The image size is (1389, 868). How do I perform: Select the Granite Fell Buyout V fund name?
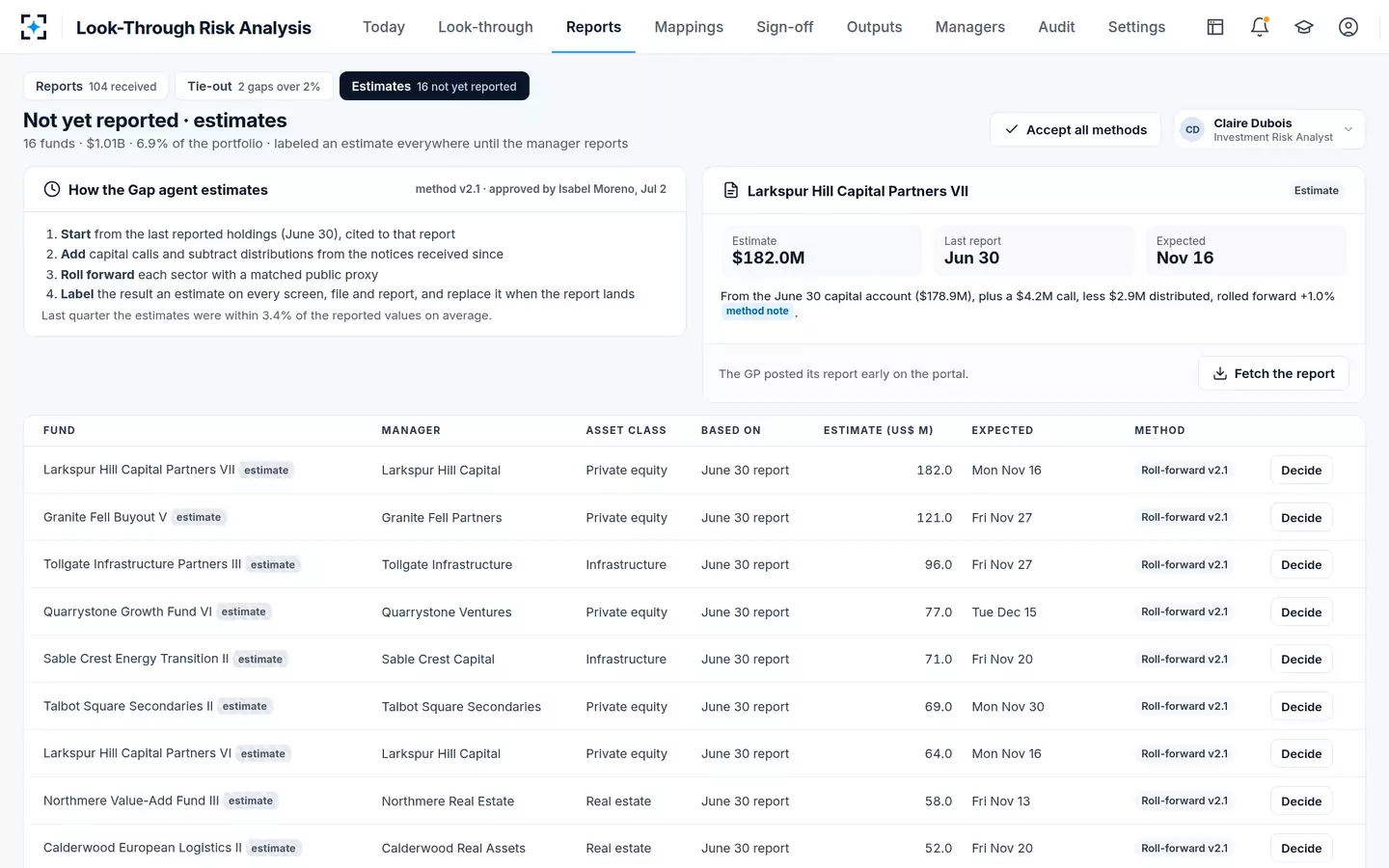pyautogui.click(x=105, y=517)
